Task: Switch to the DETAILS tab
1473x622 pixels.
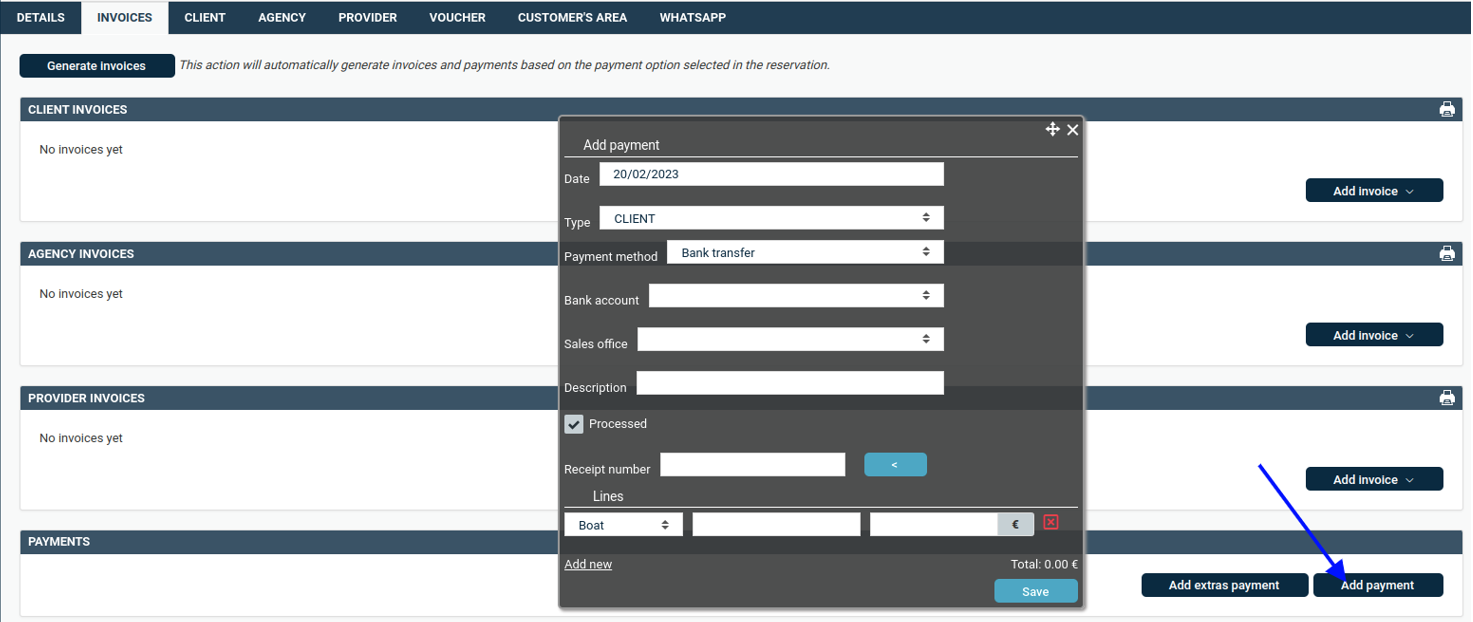Action: pos(41,18)
